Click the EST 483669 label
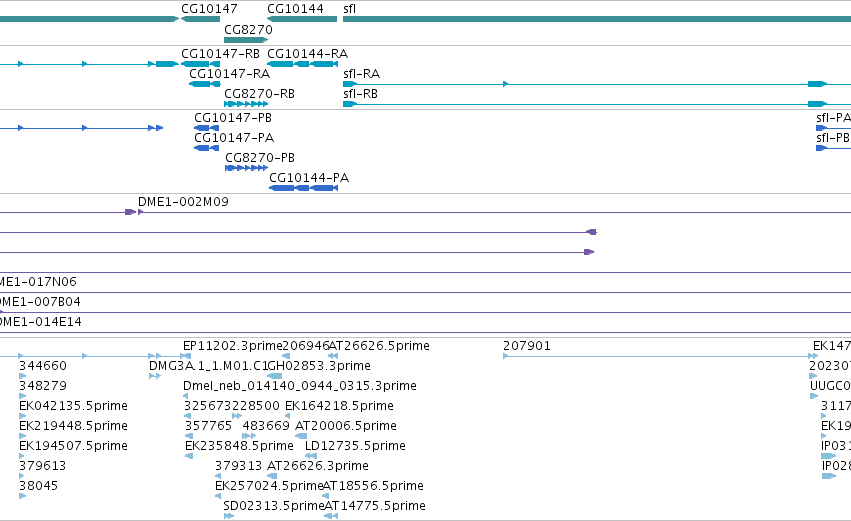Screen dimensions: 851x521 click(x=266, y=426)
